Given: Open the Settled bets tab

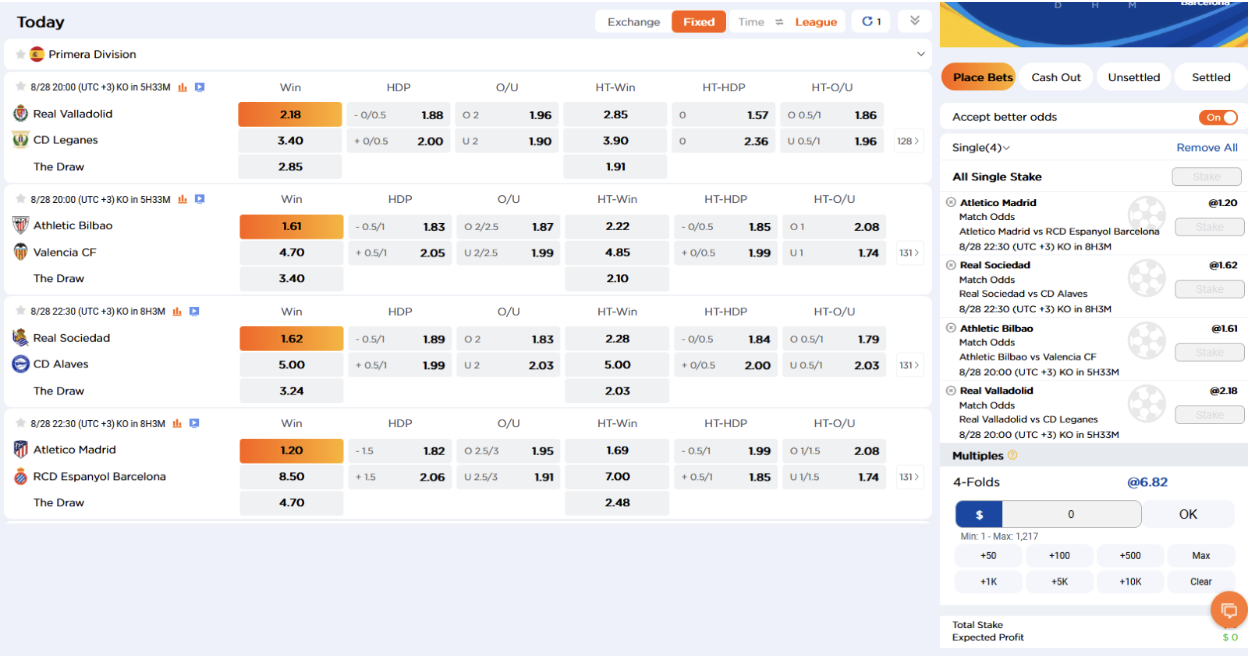Looking at the screenshot, I should coord(1210,77).
